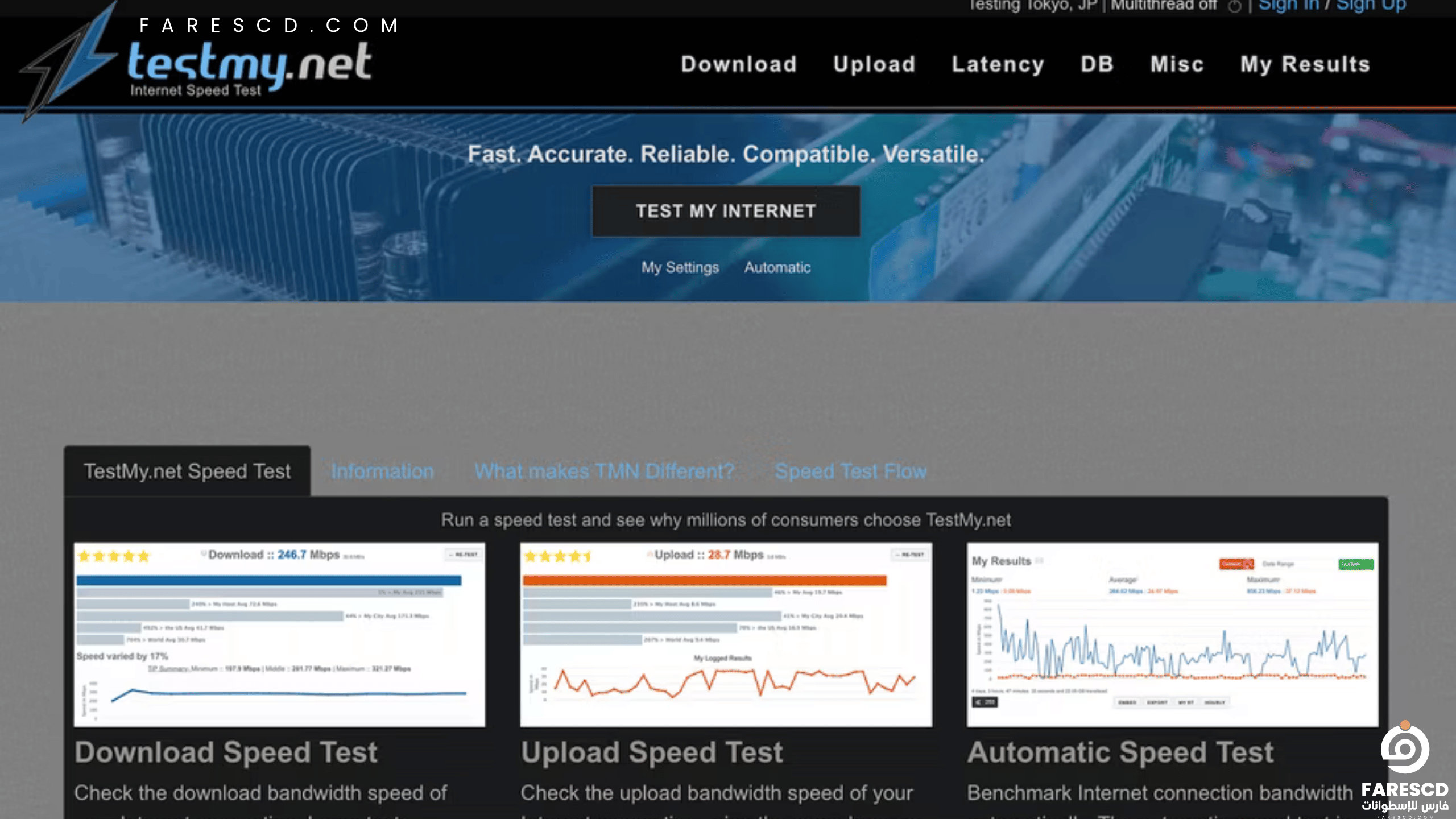Open the Latency menu
1456x819 pixels.
coord(998,64)
